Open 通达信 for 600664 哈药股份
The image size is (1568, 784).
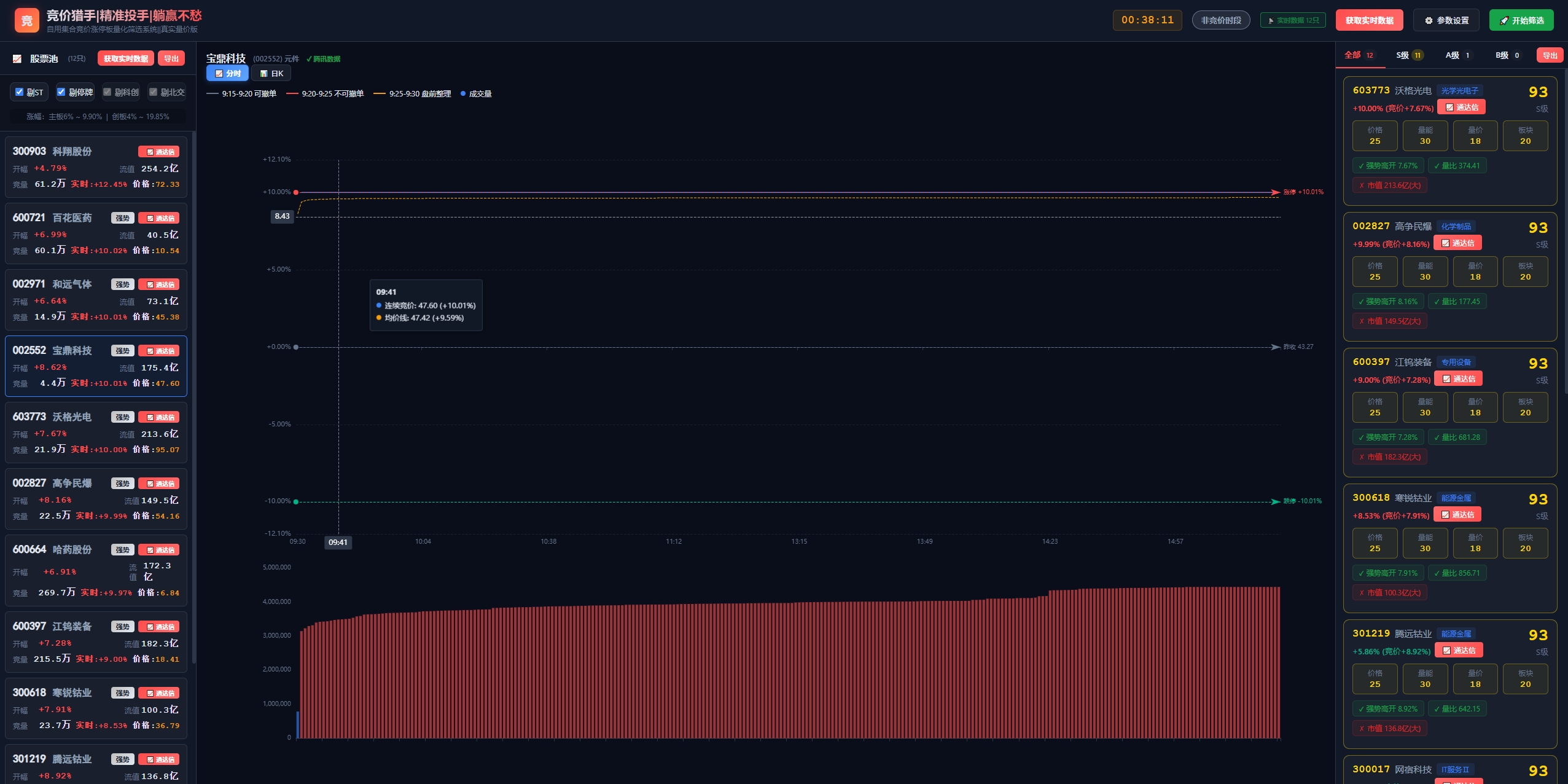[x=158, y=550]
